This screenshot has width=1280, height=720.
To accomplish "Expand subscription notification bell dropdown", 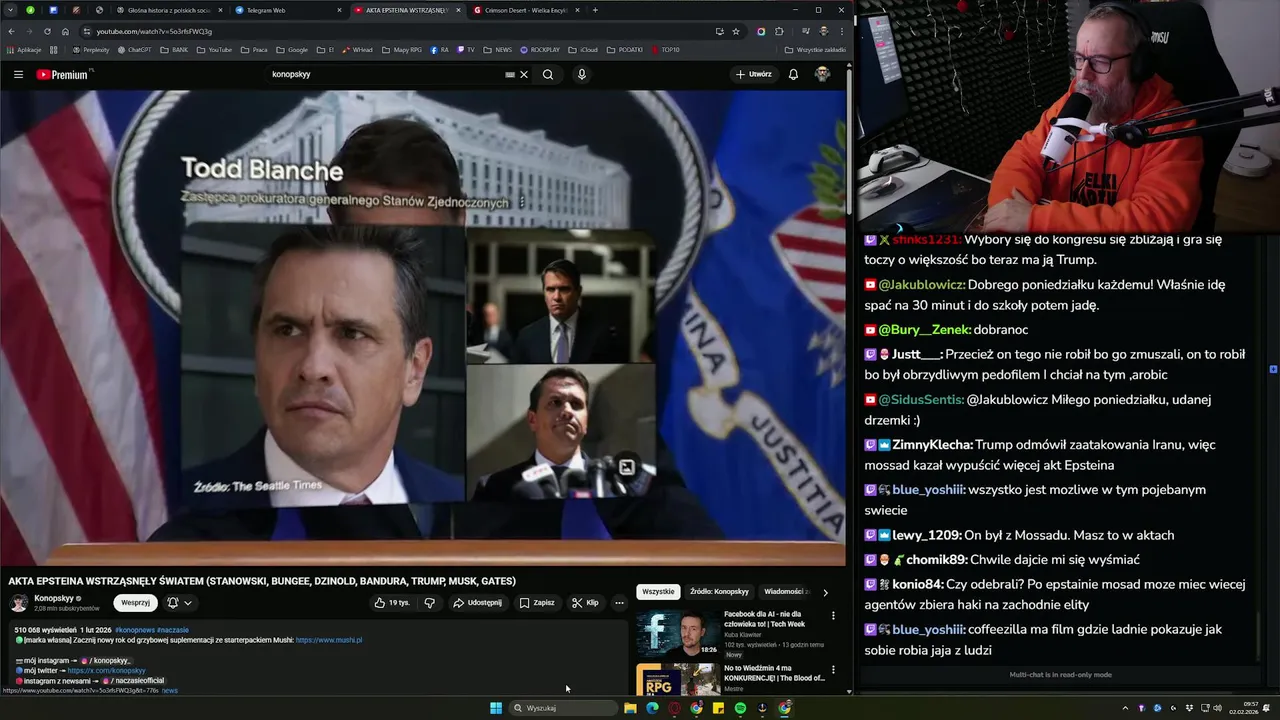I will pyautogui.click(x=179, y=603).
